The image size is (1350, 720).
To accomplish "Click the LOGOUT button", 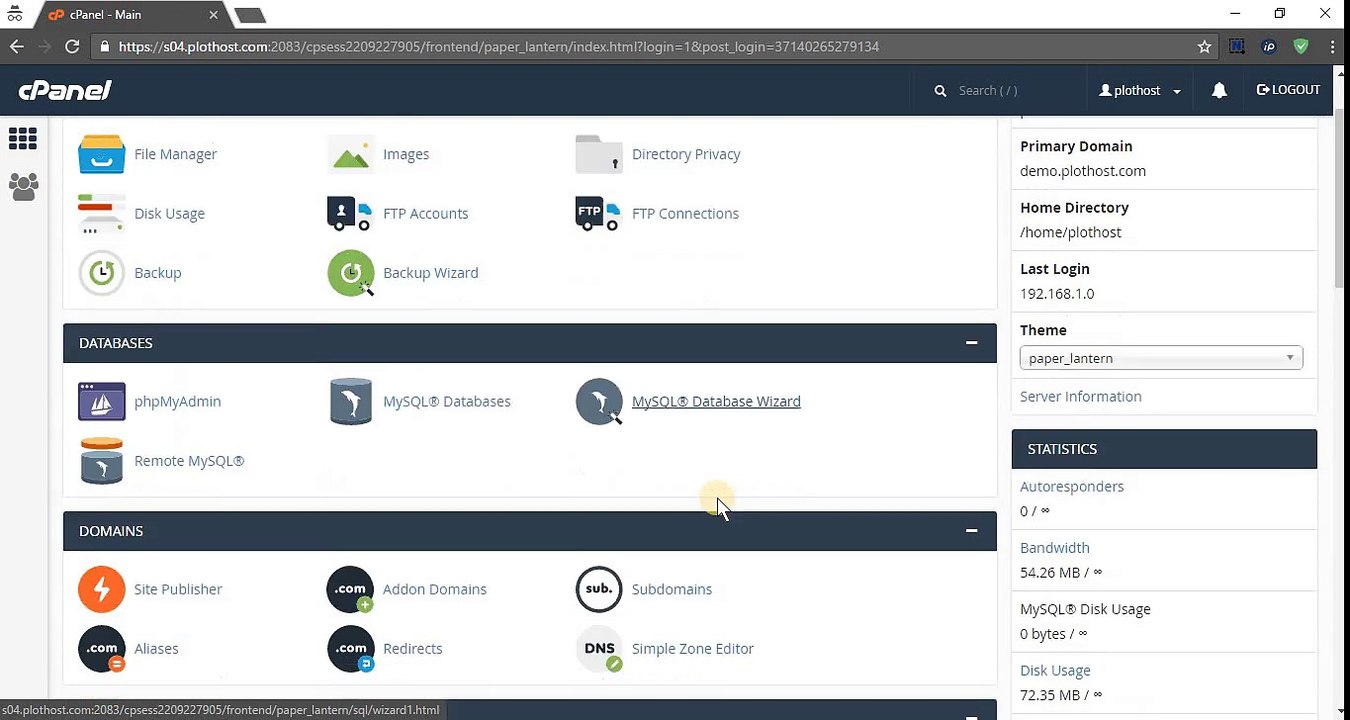I will (x=1288, y=90).
